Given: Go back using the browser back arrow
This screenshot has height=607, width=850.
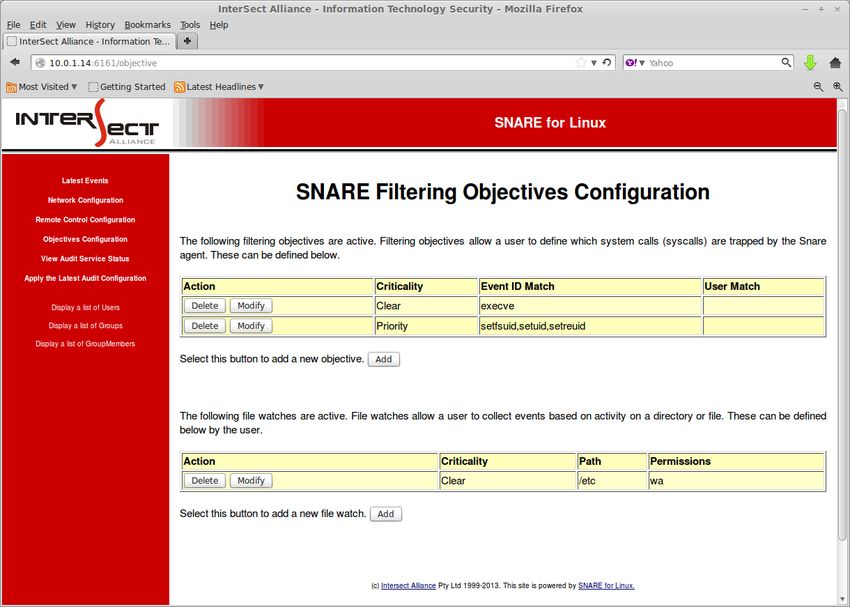Looking at the screenshot, I should click(x=15, y=62).
